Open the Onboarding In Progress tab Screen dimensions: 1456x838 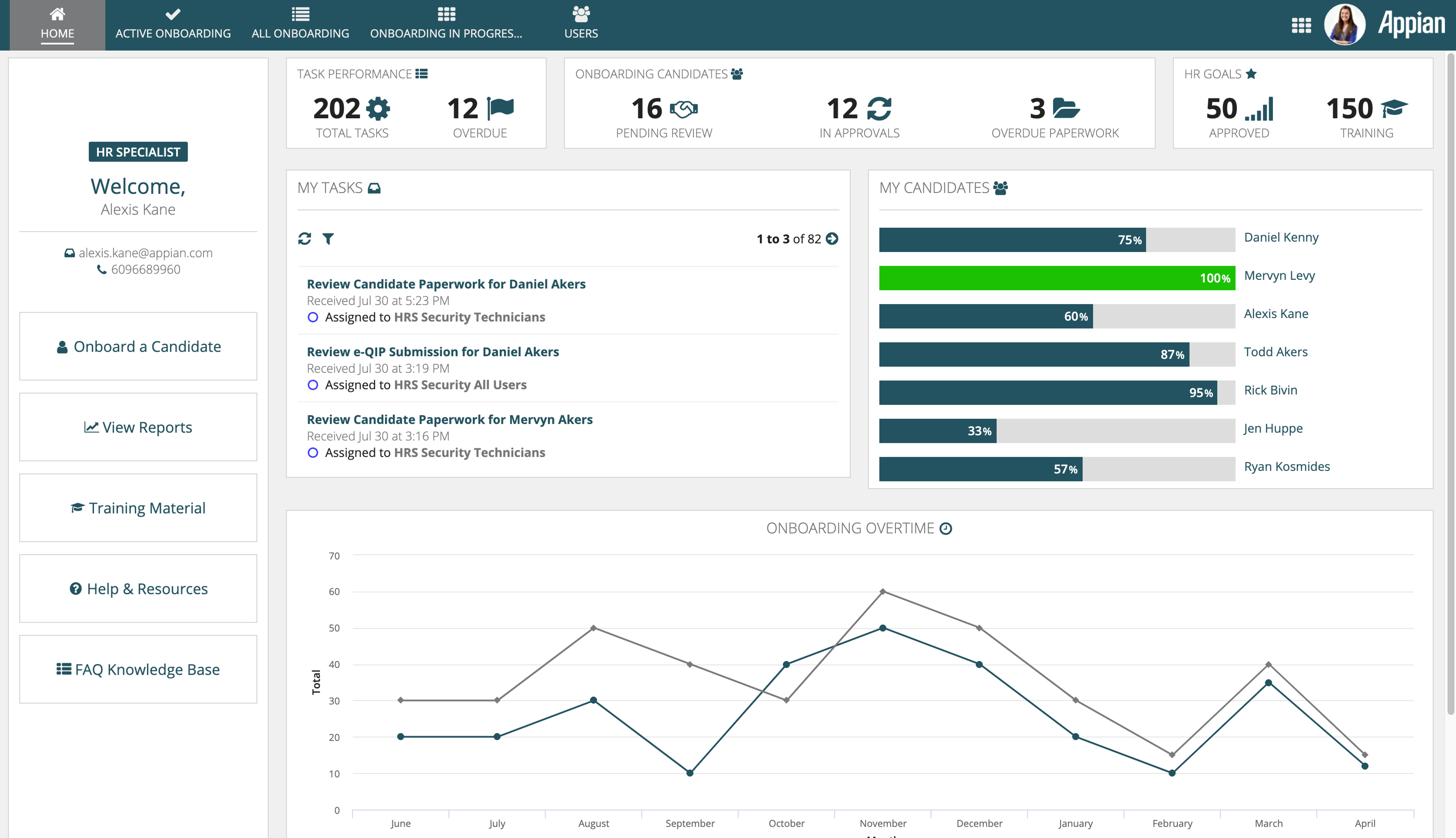point(446,25)
